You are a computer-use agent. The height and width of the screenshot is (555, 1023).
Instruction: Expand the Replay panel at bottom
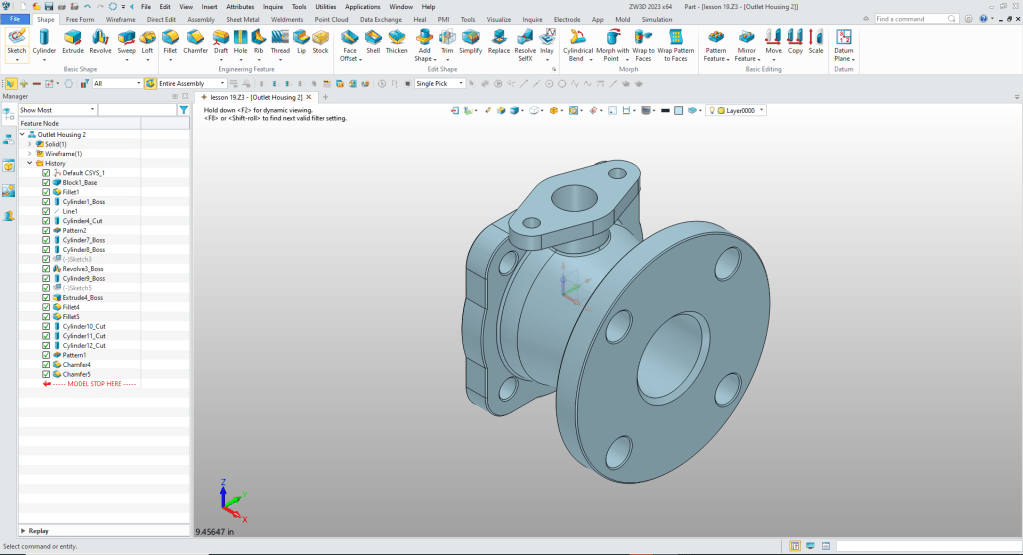click(23, 531)
